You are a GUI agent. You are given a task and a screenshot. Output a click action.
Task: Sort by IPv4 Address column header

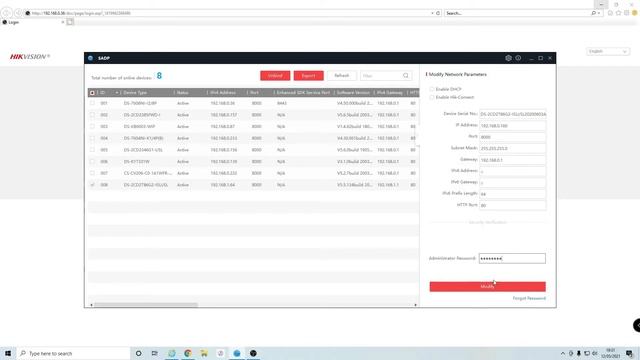(x=223, y=93)
